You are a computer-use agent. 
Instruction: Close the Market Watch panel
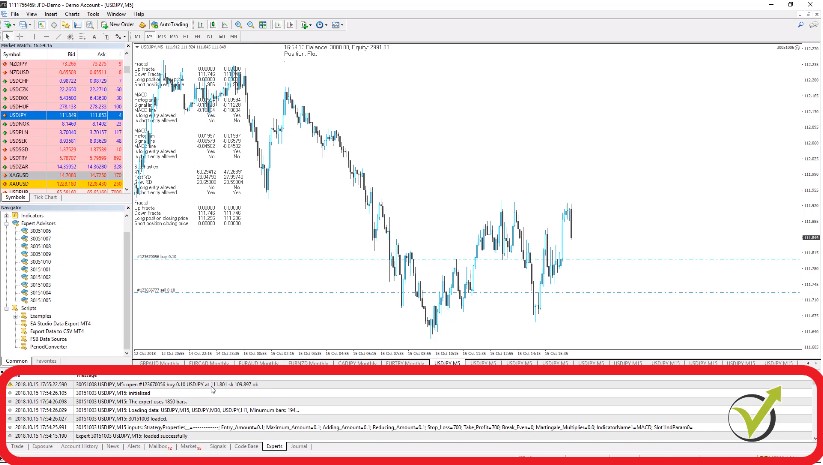(128, 46)
